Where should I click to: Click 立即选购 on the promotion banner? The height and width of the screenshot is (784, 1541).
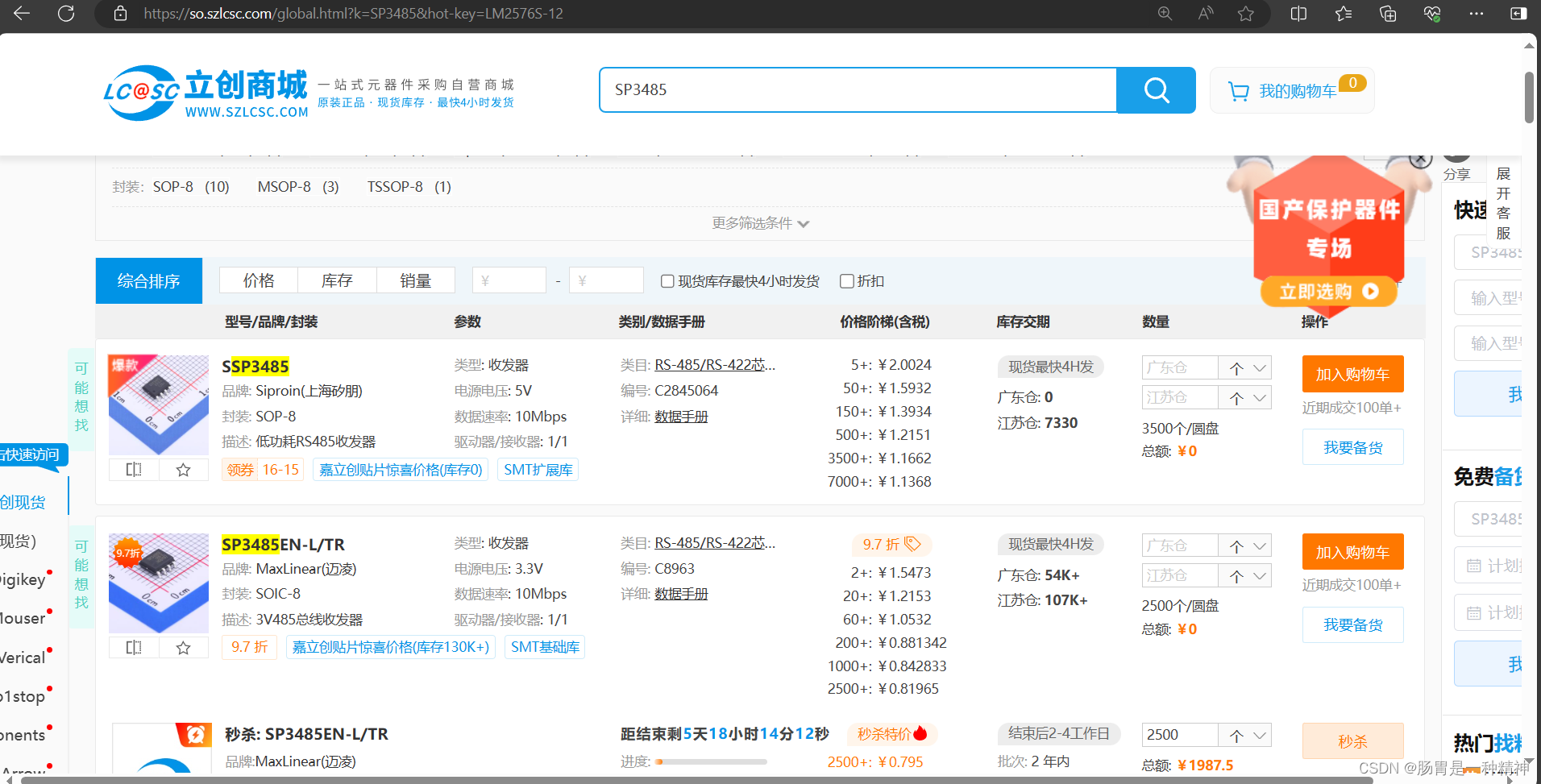point(1328,291)
